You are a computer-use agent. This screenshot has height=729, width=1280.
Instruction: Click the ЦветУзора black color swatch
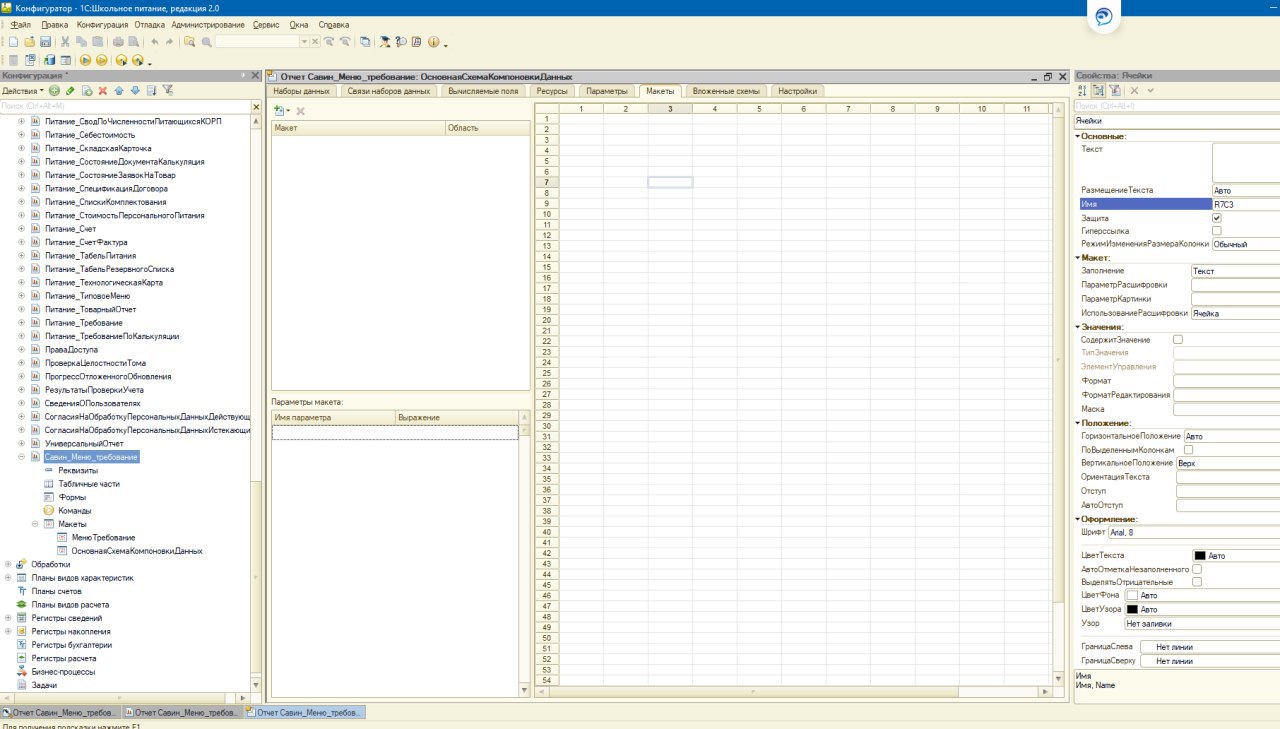point(1132,609)
